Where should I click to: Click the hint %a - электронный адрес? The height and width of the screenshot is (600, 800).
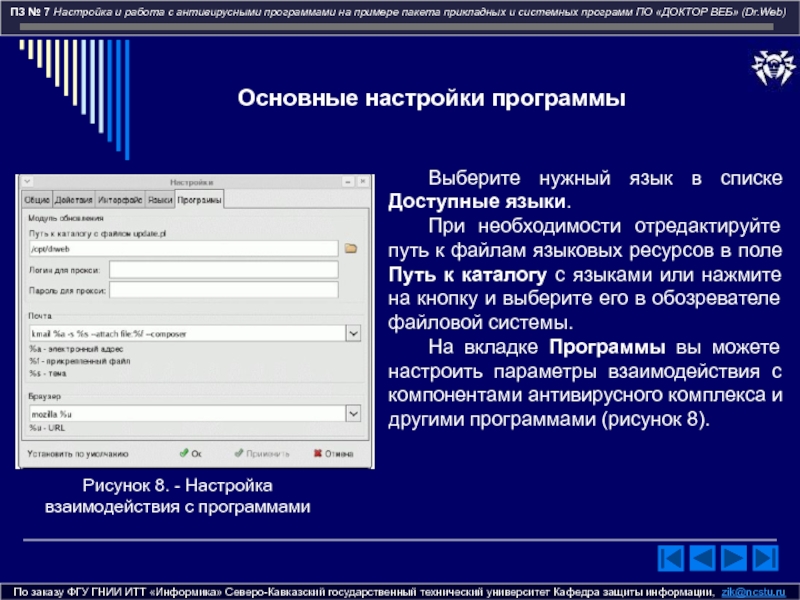click(76, 349)
